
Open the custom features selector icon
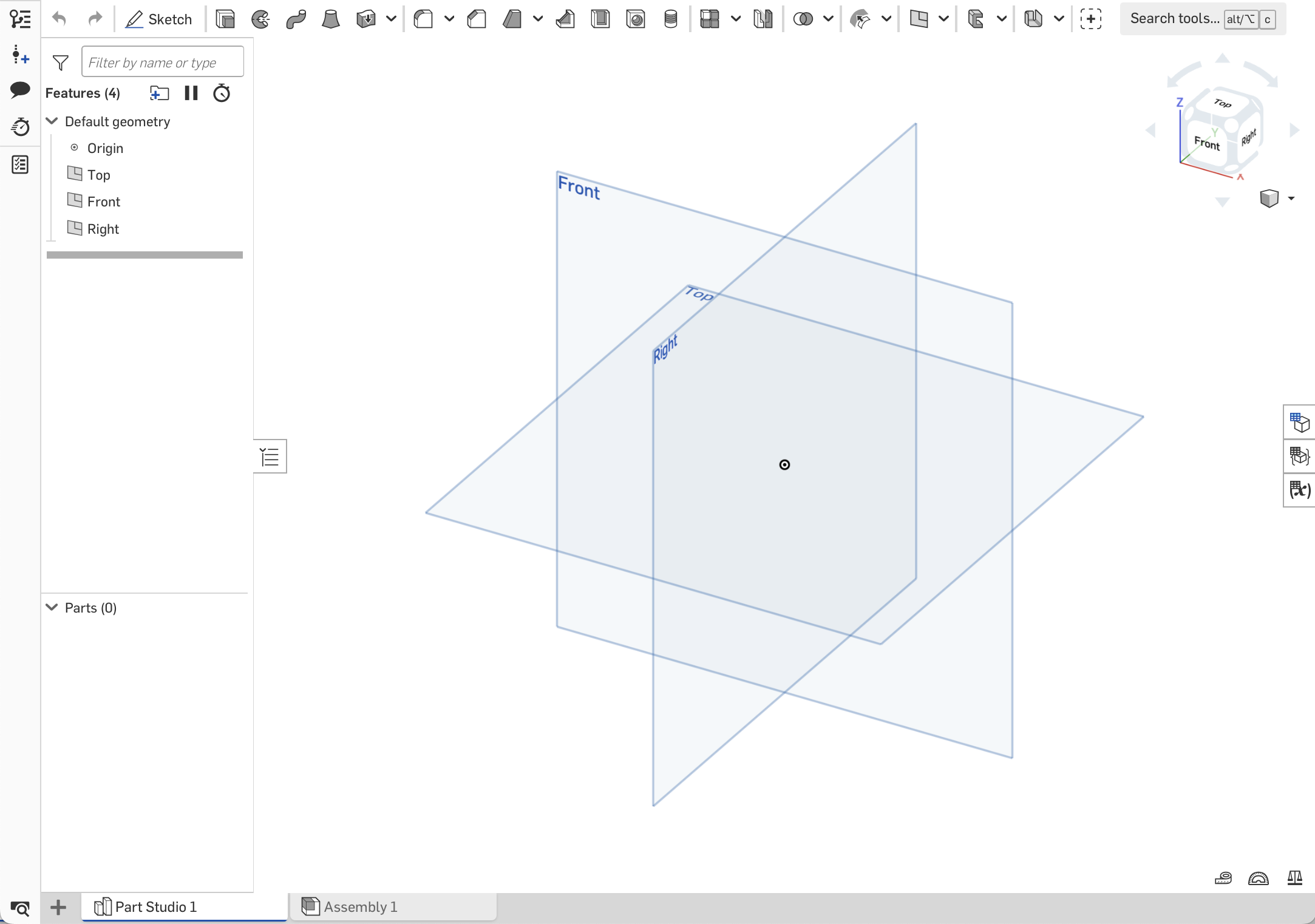(x=1091, y=19)
